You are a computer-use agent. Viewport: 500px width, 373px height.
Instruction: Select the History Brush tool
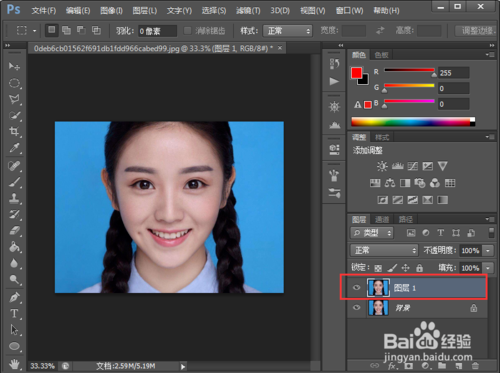14,214
